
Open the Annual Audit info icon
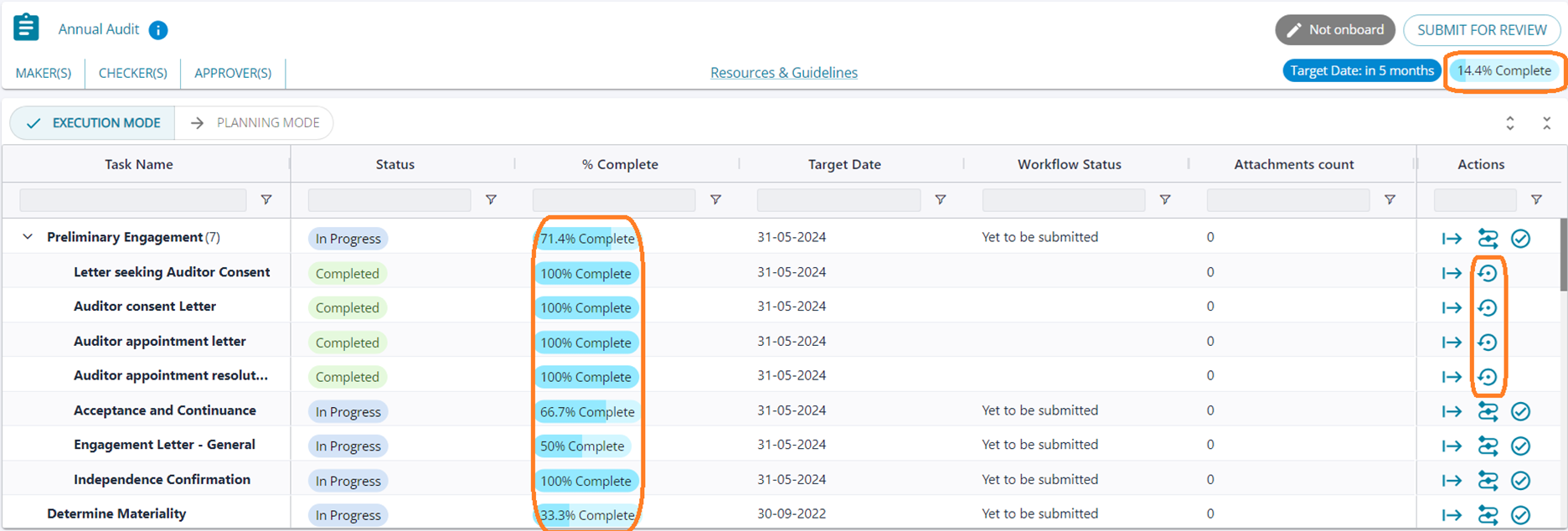click(157, 30)
